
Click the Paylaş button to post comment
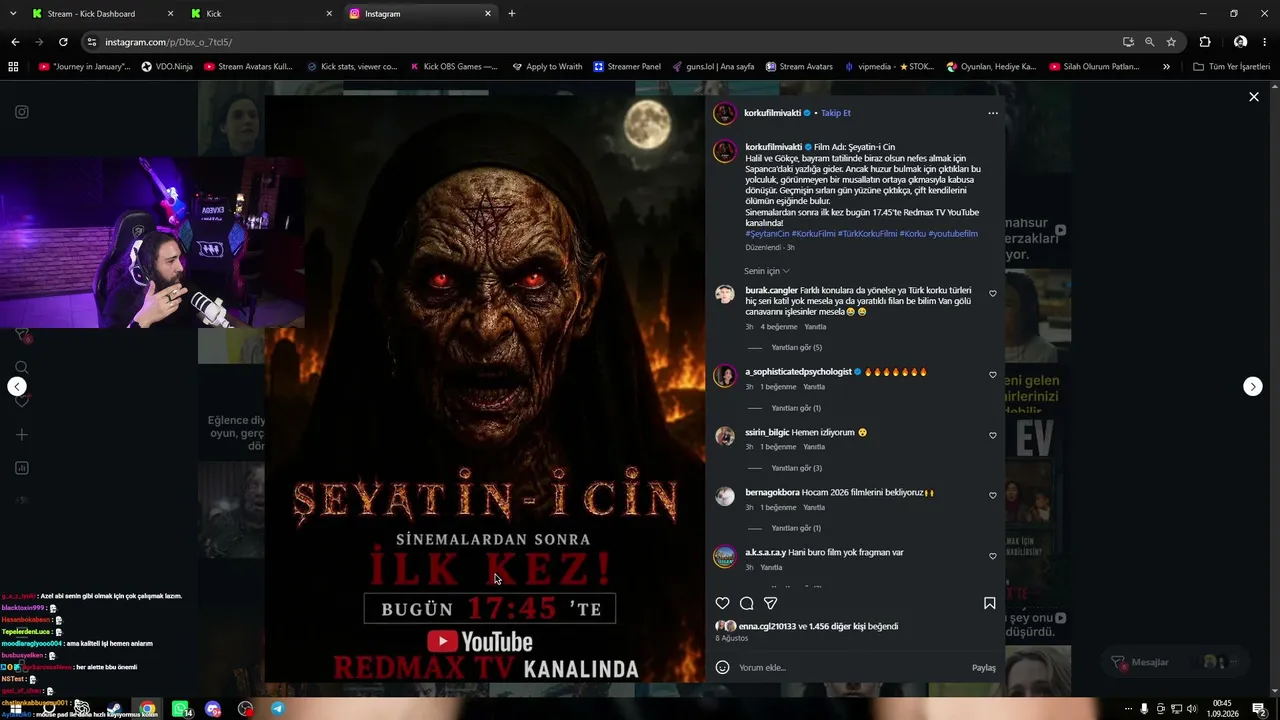[x=984, y=667]
